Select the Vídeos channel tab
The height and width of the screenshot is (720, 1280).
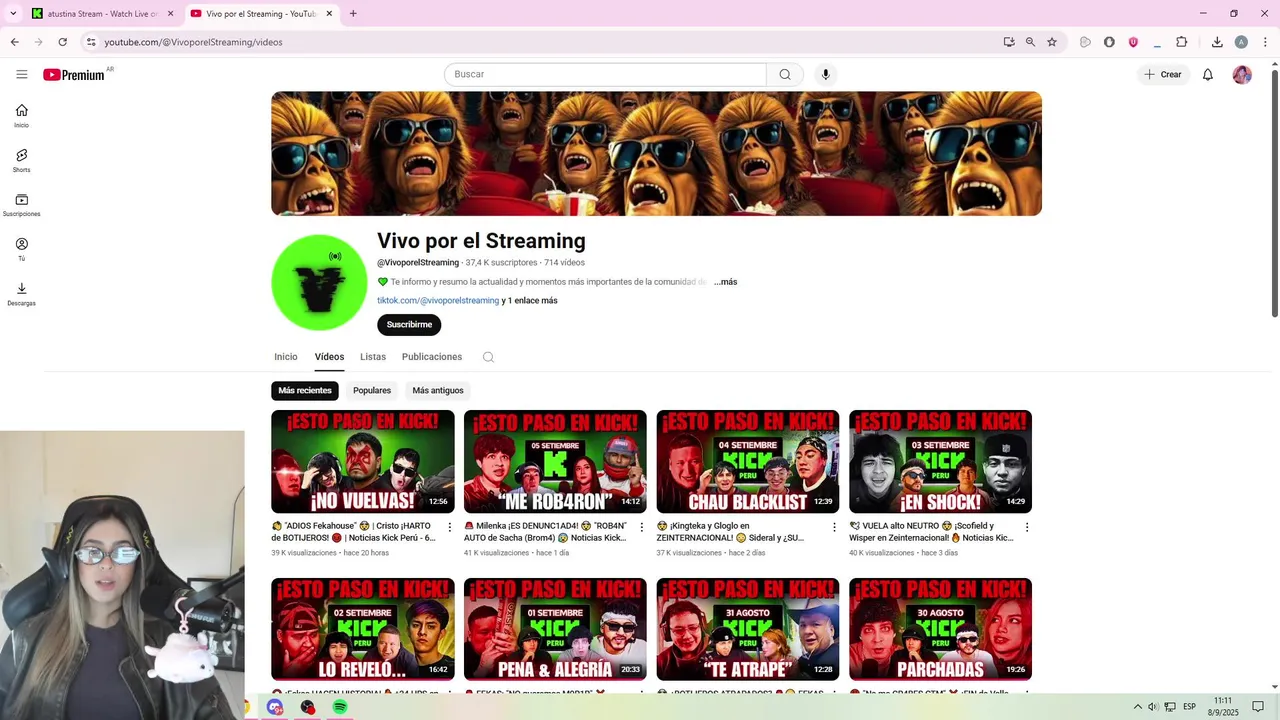point(329,357)
